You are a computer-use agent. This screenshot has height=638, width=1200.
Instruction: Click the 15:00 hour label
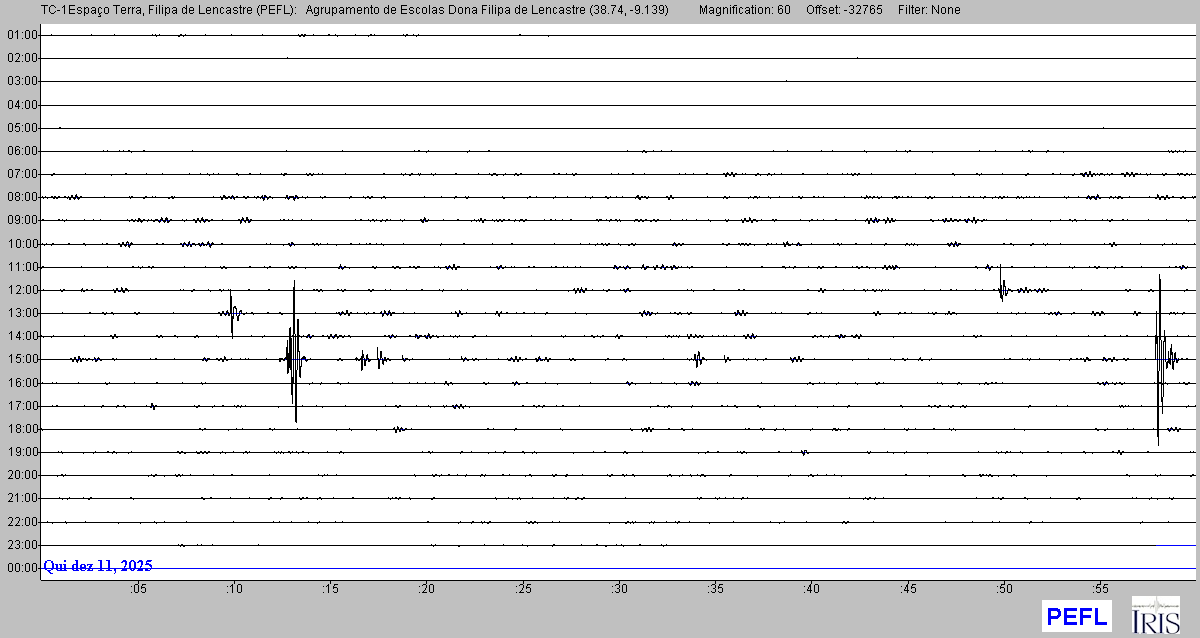click(x=21, y=359)
